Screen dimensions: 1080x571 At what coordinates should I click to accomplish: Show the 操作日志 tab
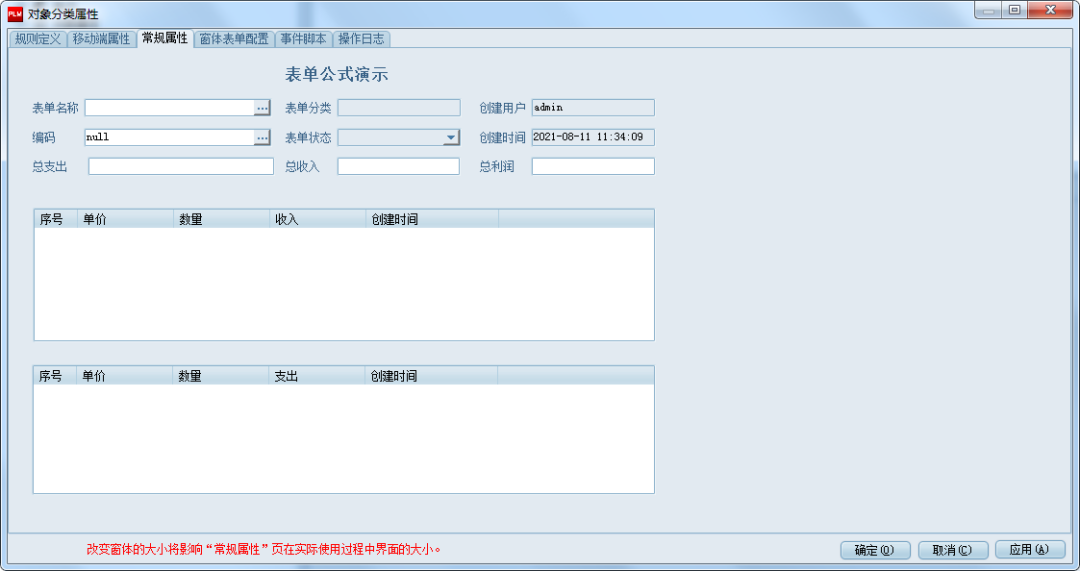coord(361,39)
